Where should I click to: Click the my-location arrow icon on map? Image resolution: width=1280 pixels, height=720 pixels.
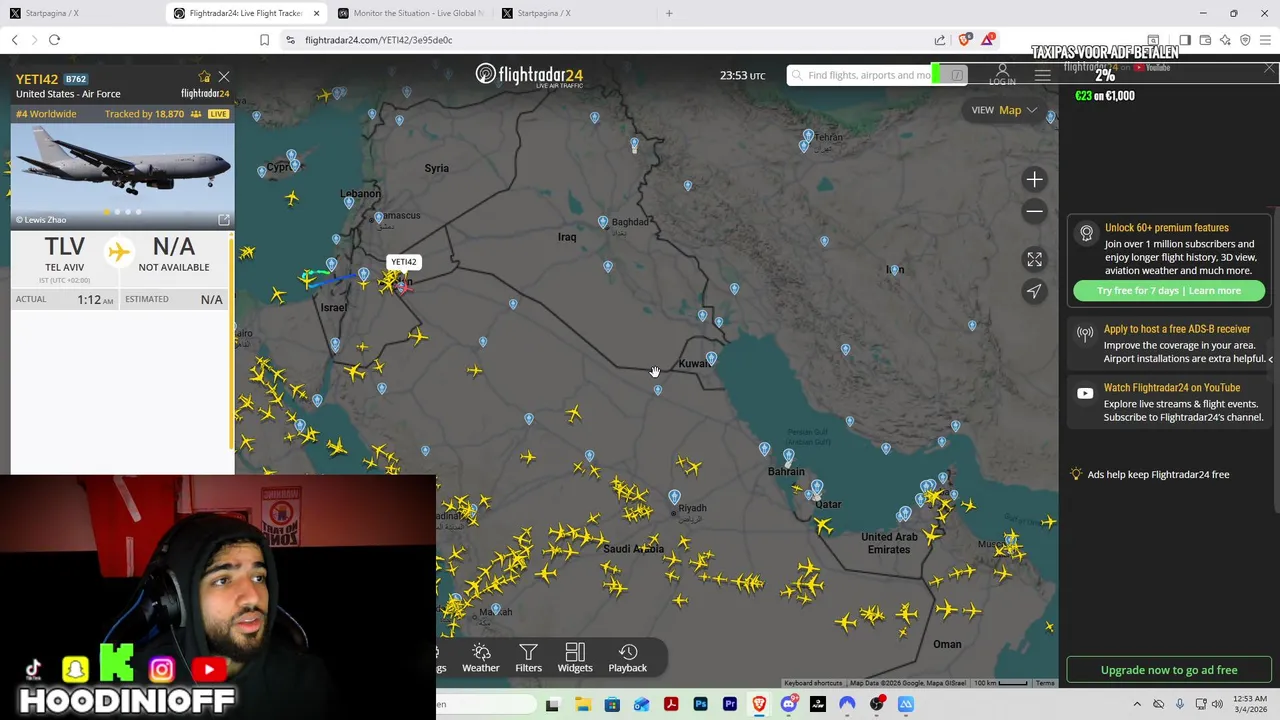point(1034,291)
